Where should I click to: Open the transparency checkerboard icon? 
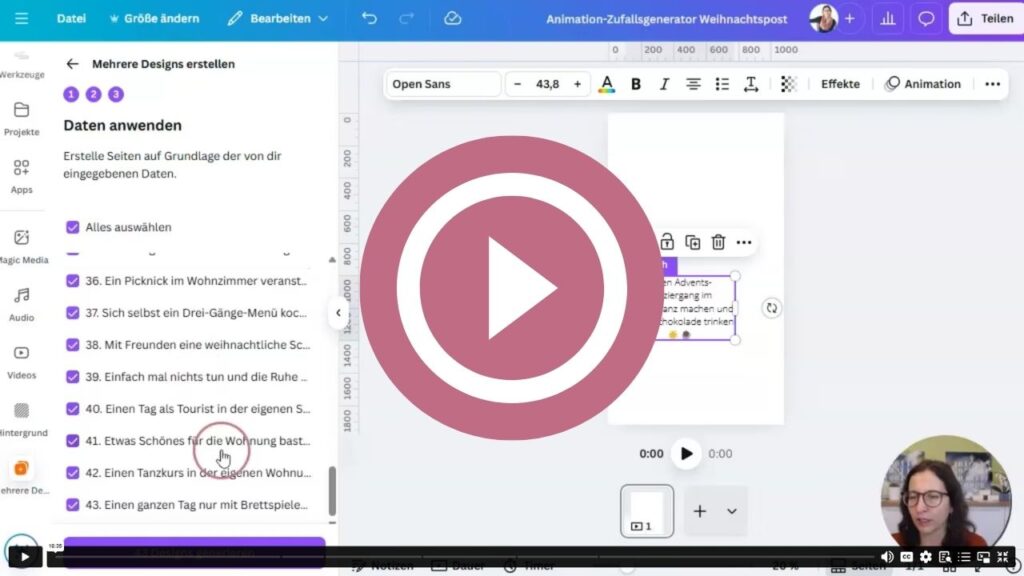(x=788, y=84)
